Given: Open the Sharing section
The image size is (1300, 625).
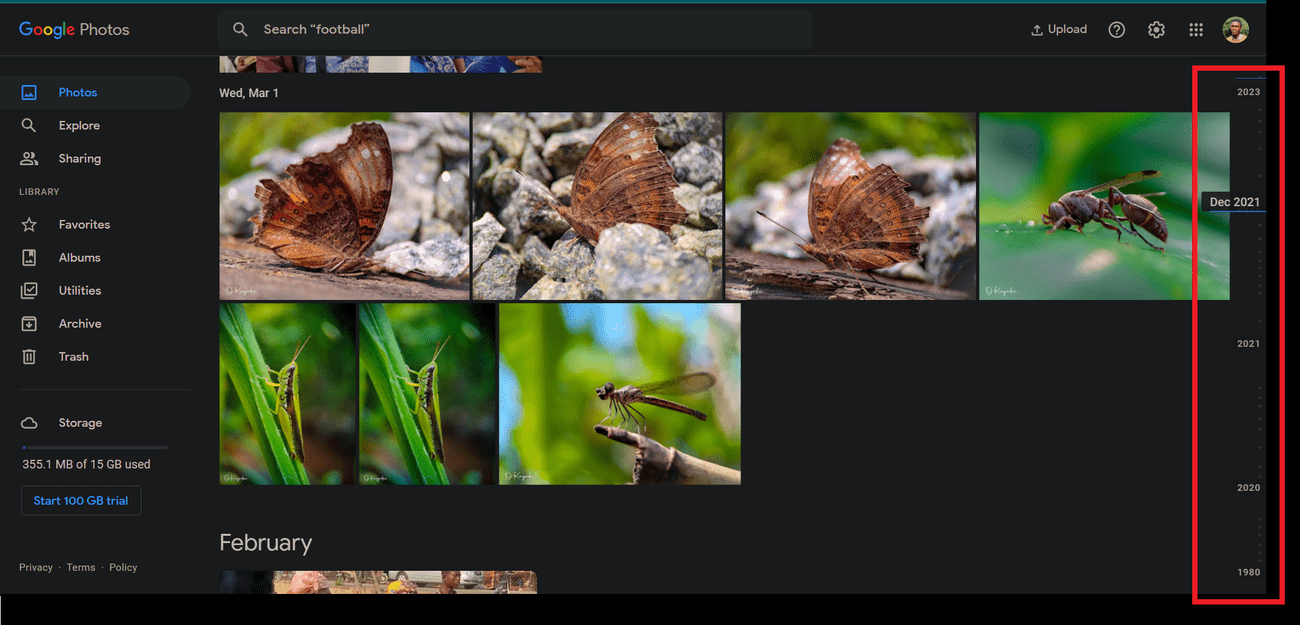Looking at the screenshot, I should 79,159.
